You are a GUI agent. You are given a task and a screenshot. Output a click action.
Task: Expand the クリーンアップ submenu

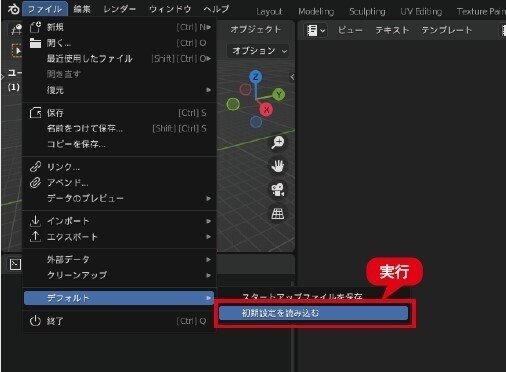click(120, 275)
